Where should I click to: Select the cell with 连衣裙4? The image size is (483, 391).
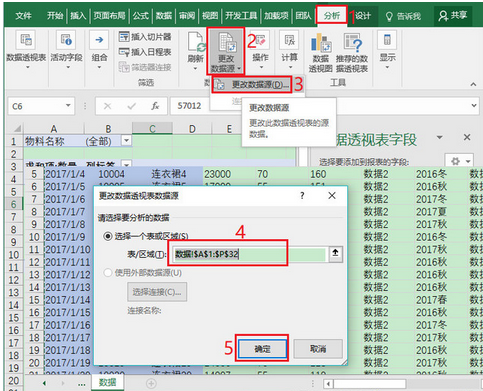pos(169,174)
